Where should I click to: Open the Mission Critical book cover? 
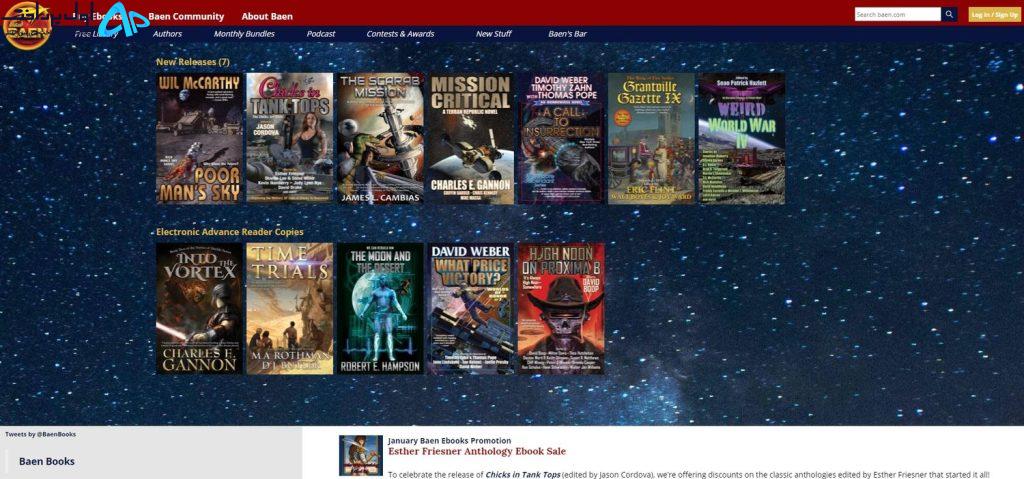pos(470,139)
